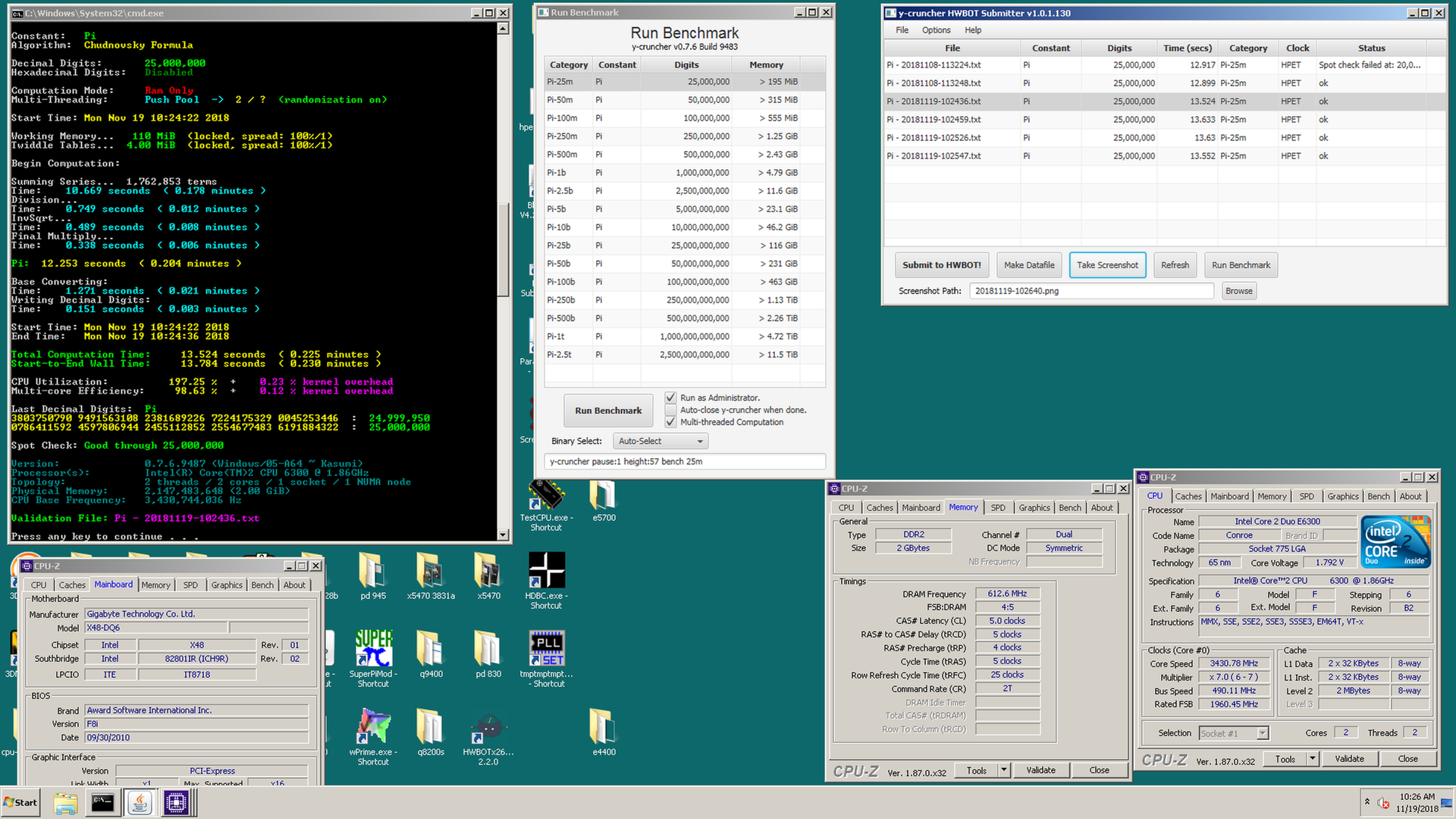This screenshot has width=1456, height=819.
Task: Launch the PLL SET shortcut icon
Action: coord(546,648)
